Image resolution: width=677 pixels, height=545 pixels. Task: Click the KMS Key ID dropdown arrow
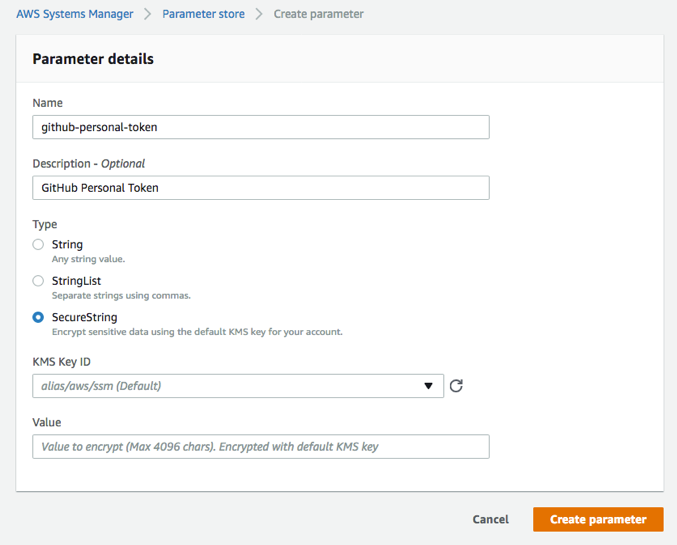click(x=428, y=386)
